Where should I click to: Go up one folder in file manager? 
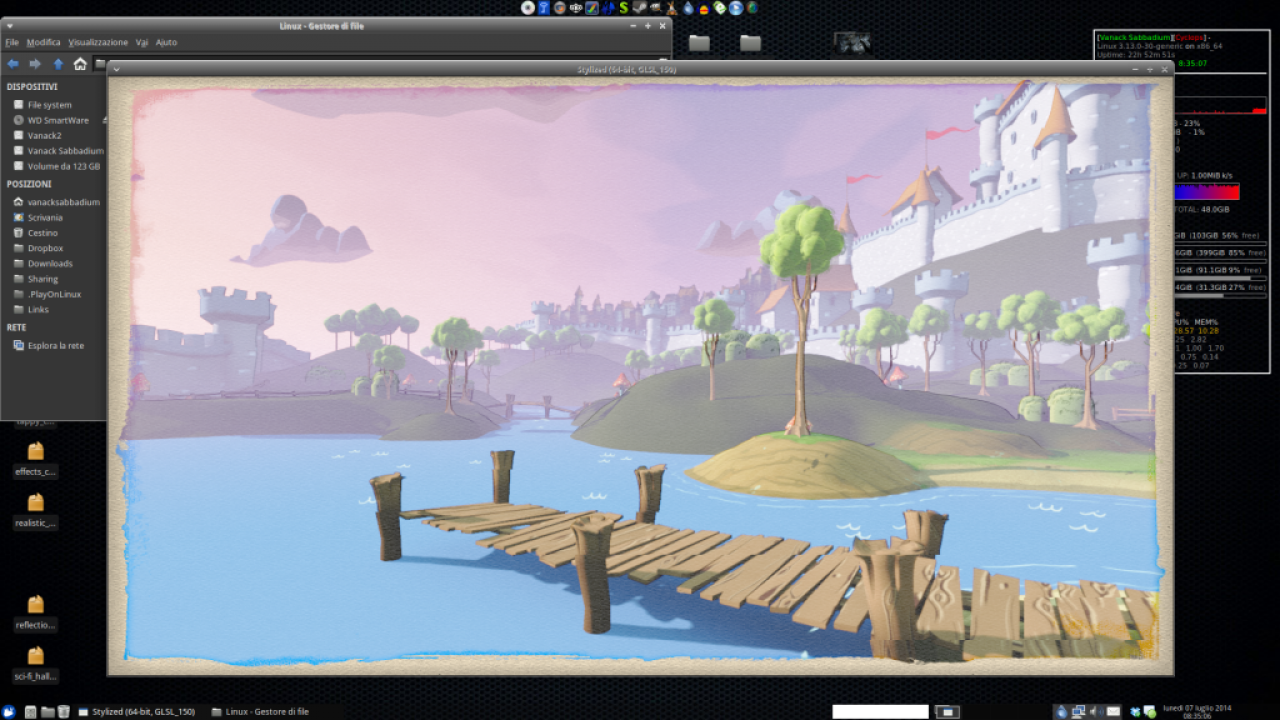tap(58, 64)
